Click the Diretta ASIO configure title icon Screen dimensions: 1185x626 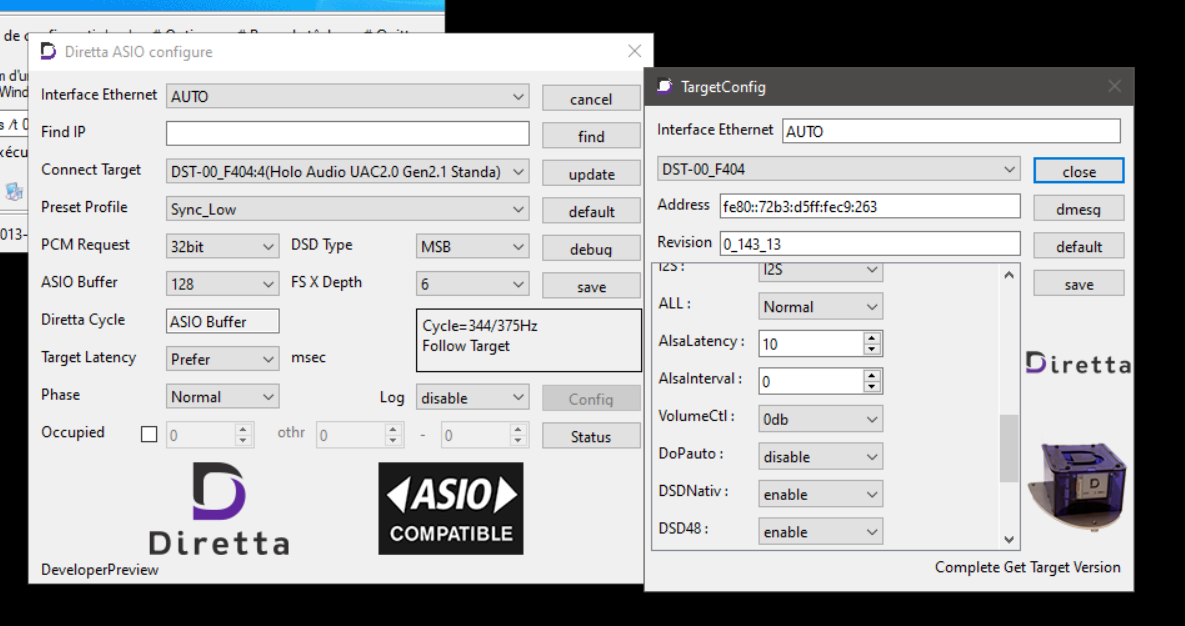[48, 51]
